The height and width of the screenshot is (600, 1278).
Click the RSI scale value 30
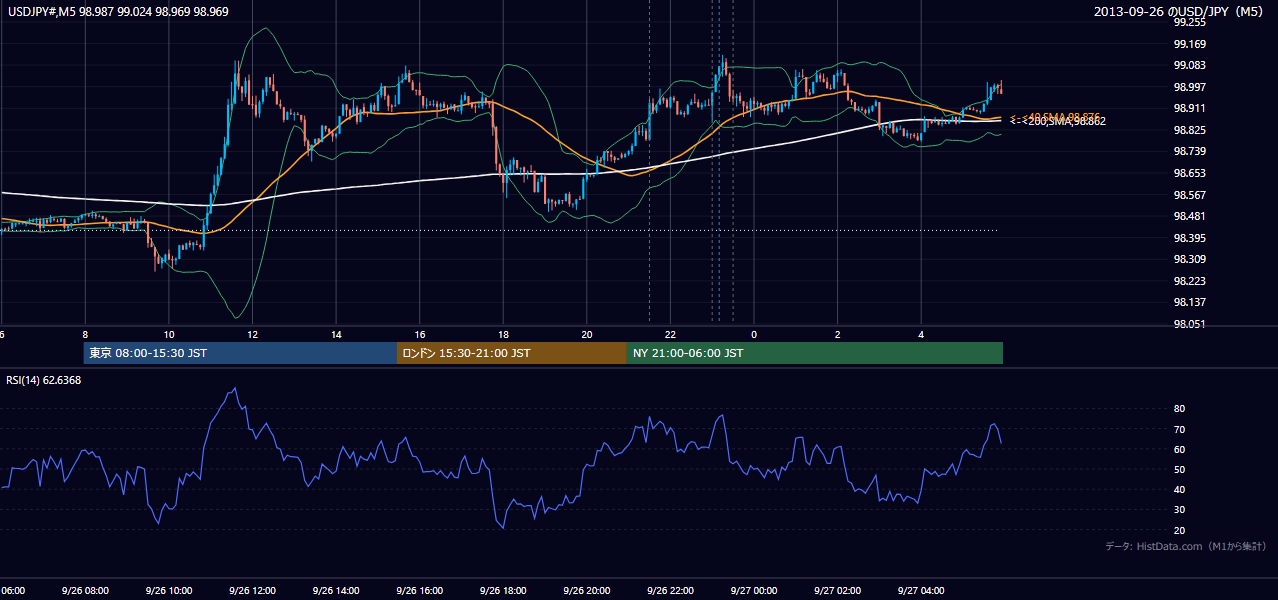click(x=1180, y=510)
